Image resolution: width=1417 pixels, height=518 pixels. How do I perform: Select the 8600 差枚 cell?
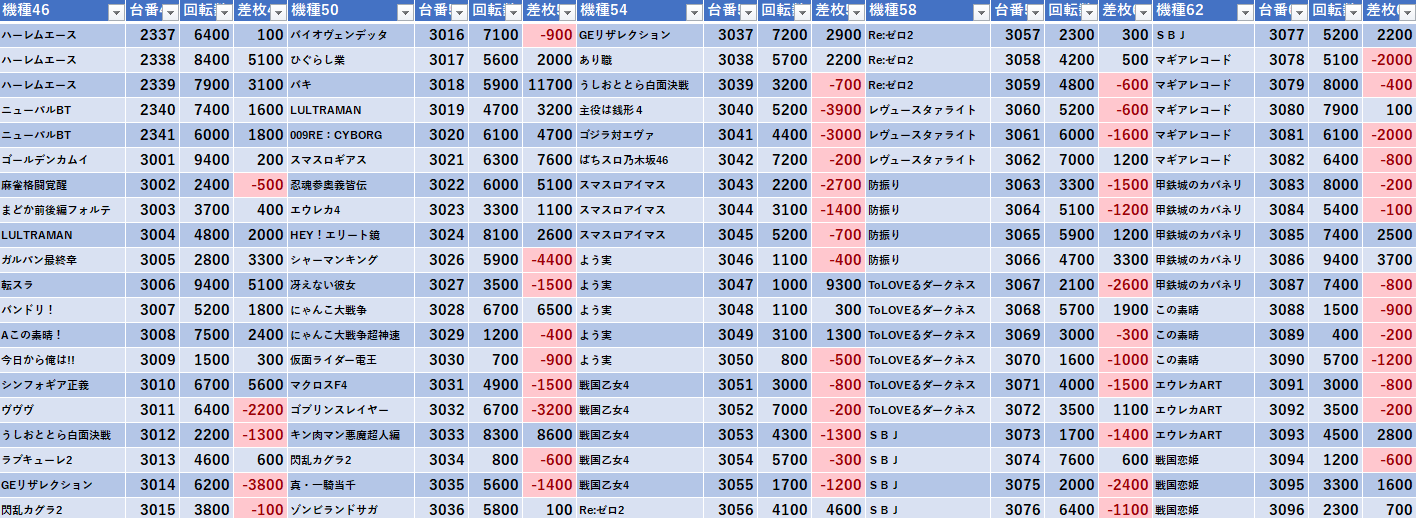pyautogui.click(x=549, y=435)
